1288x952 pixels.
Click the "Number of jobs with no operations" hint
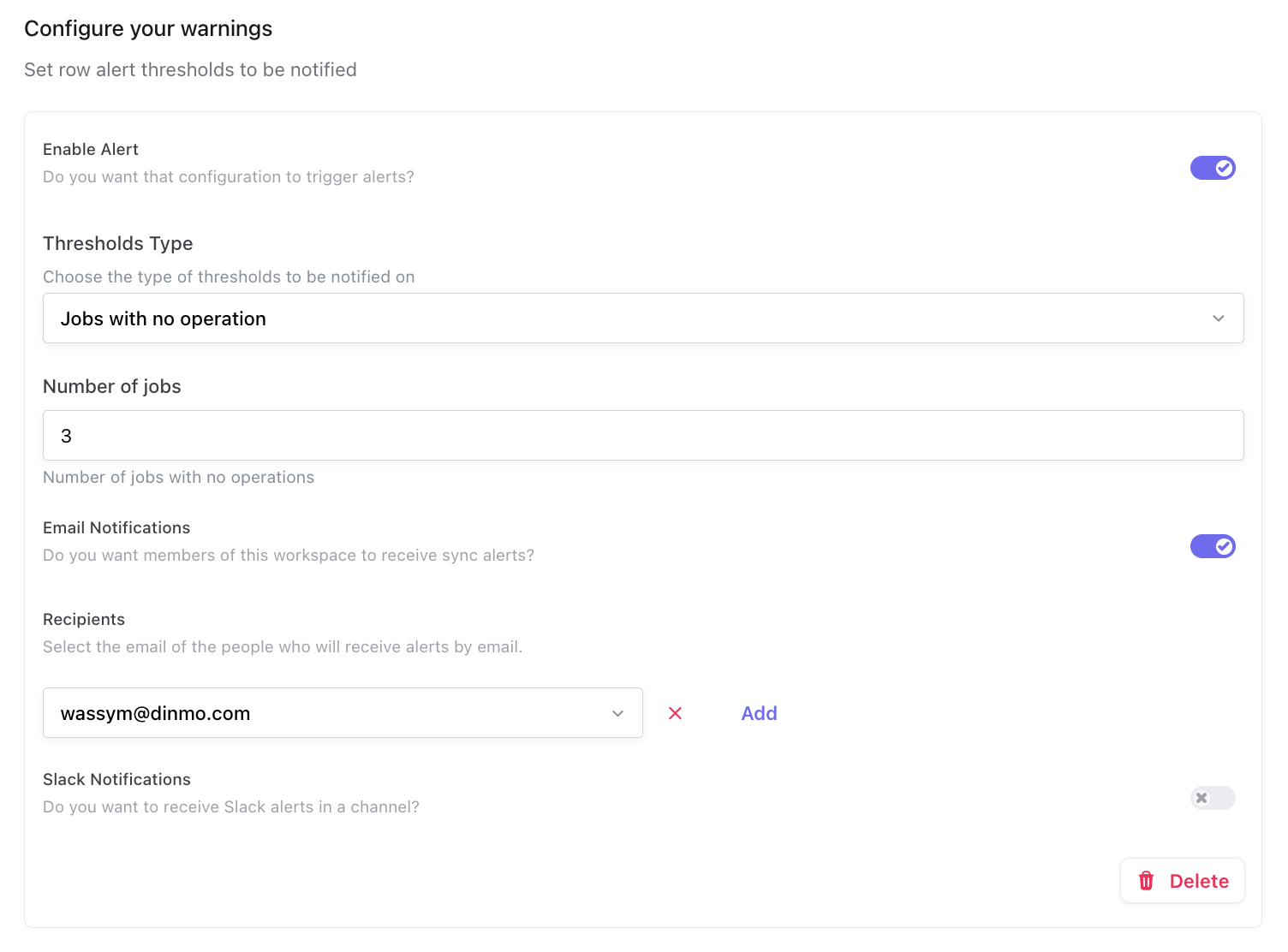coord(178,477)
